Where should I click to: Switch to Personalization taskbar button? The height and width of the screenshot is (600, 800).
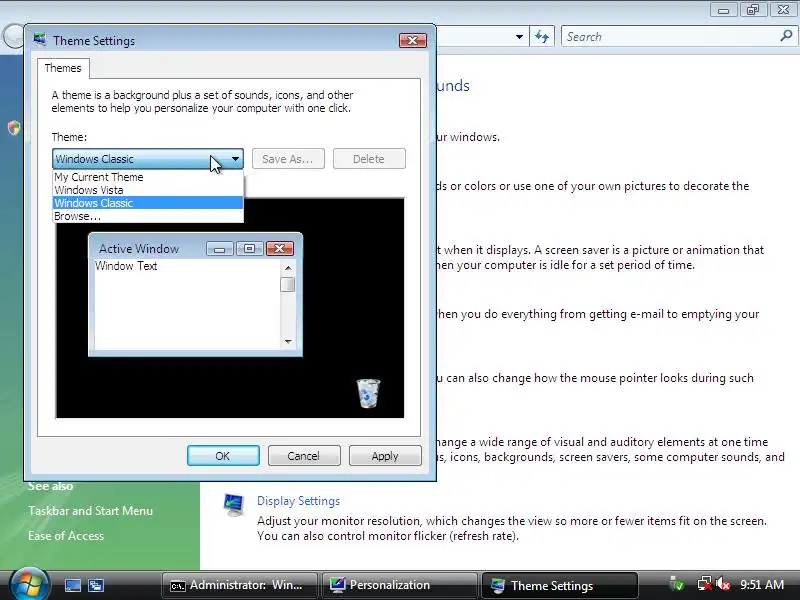click(x=399, y=585)
